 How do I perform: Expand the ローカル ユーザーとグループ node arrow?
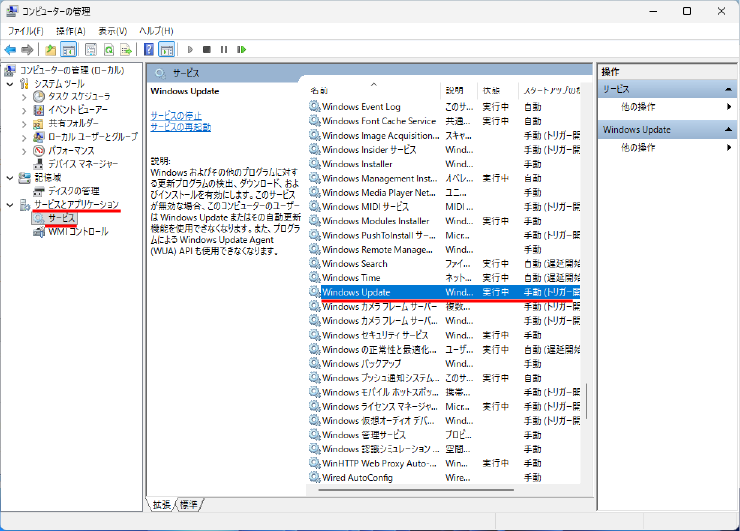(24, 137)
